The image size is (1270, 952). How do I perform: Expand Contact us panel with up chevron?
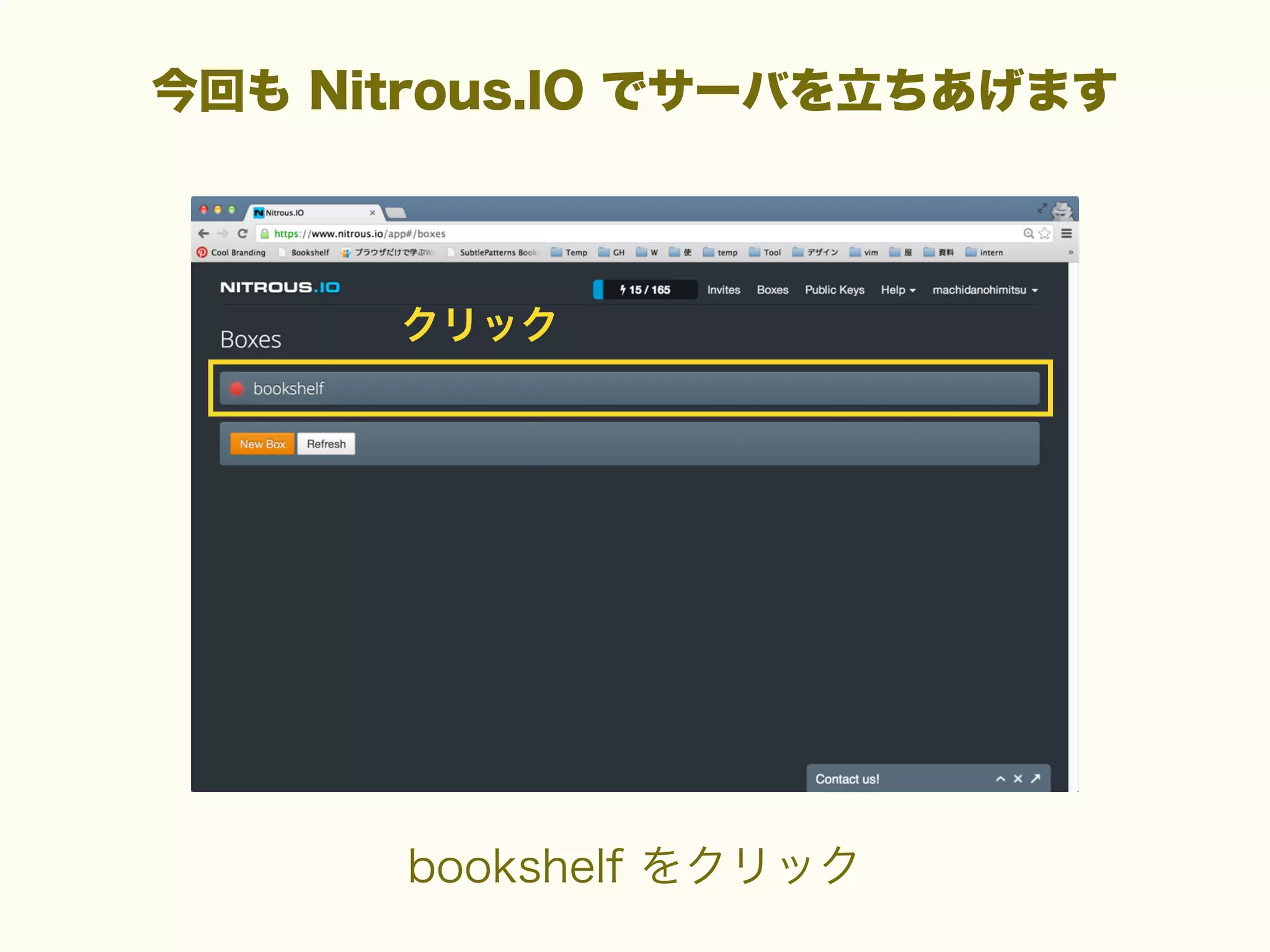point(1000,779)
